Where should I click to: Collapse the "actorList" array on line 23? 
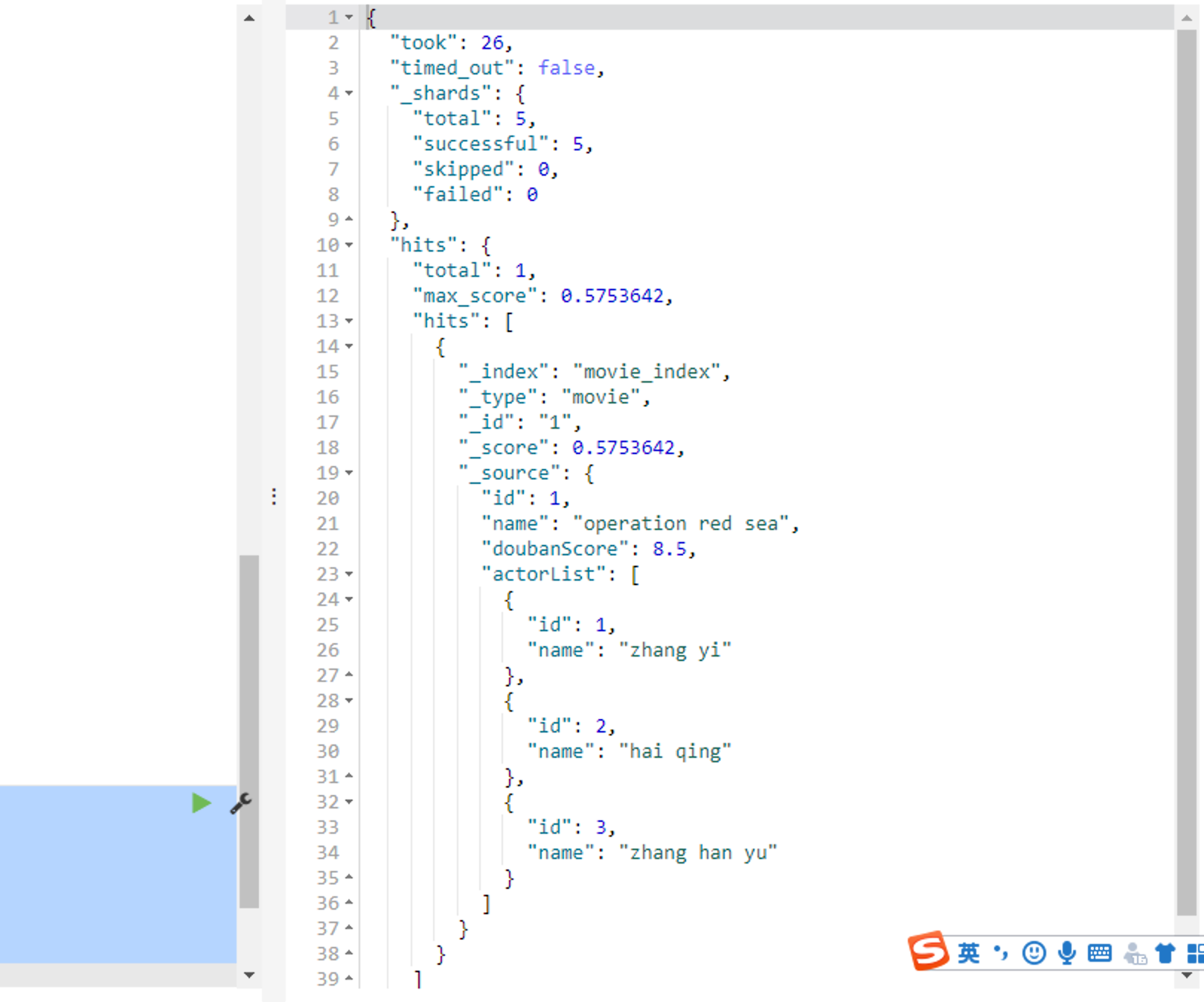point(349,575)
